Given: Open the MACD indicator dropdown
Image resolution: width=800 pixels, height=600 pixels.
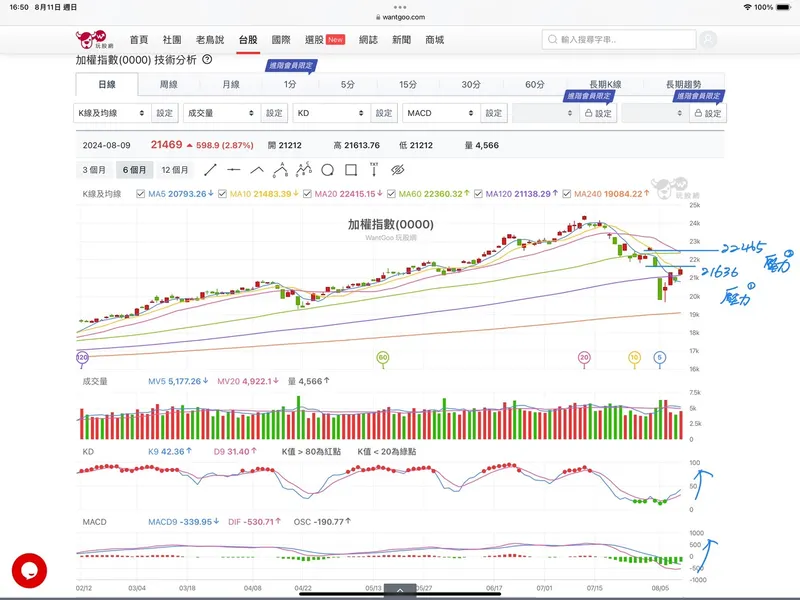Looking at the screenshot, I should (x=441, y=113).
